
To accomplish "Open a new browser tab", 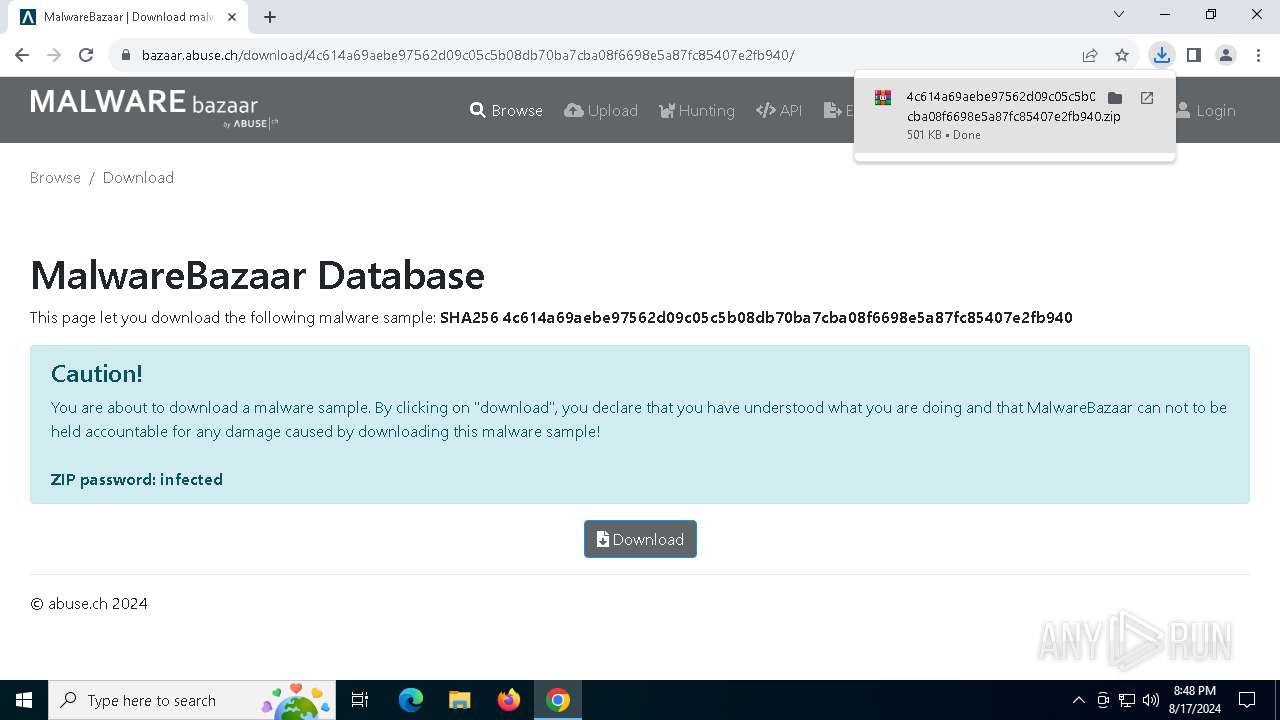I will click(270, 17).
